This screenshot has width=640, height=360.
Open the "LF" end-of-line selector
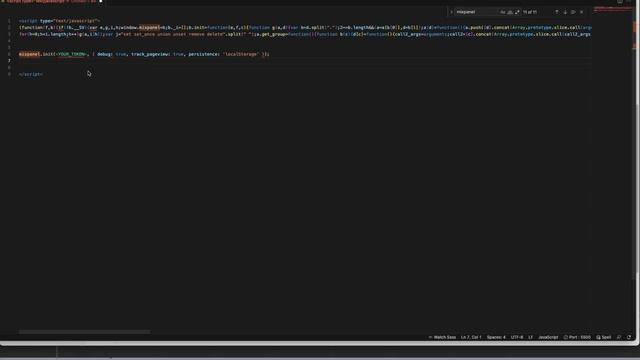[x=531, y=338]
